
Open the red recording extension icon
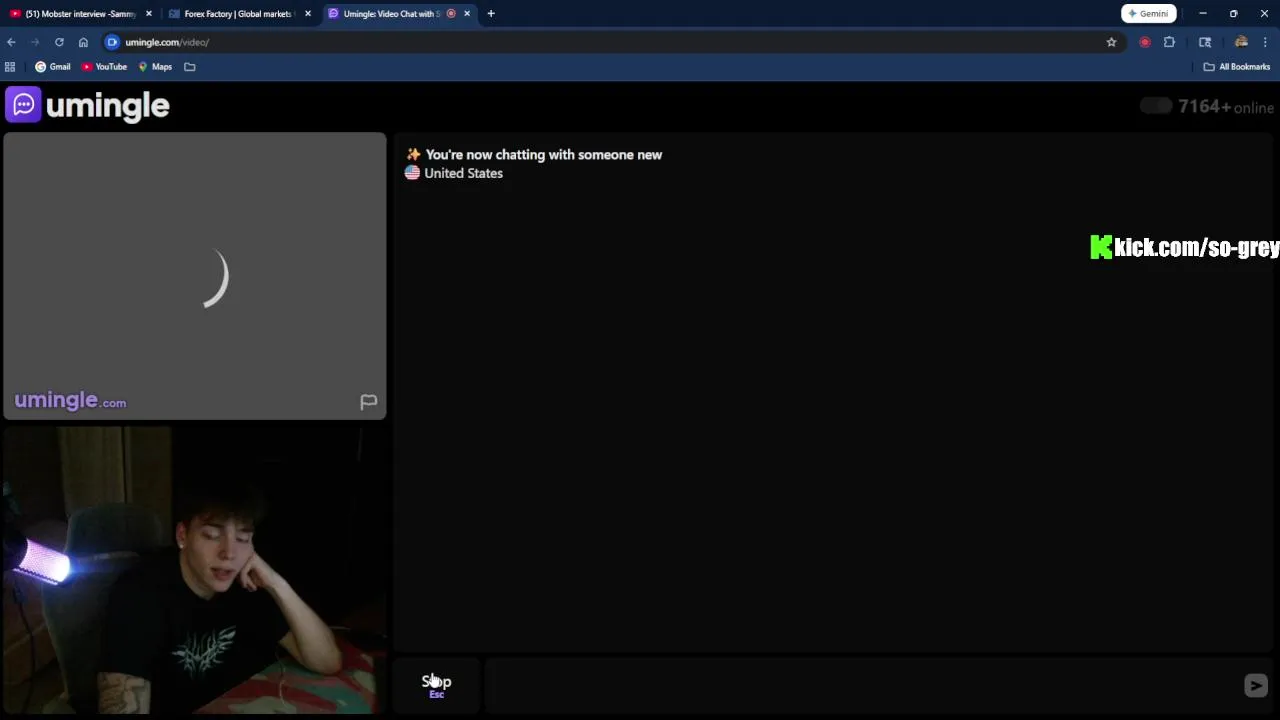(1145, 42)
